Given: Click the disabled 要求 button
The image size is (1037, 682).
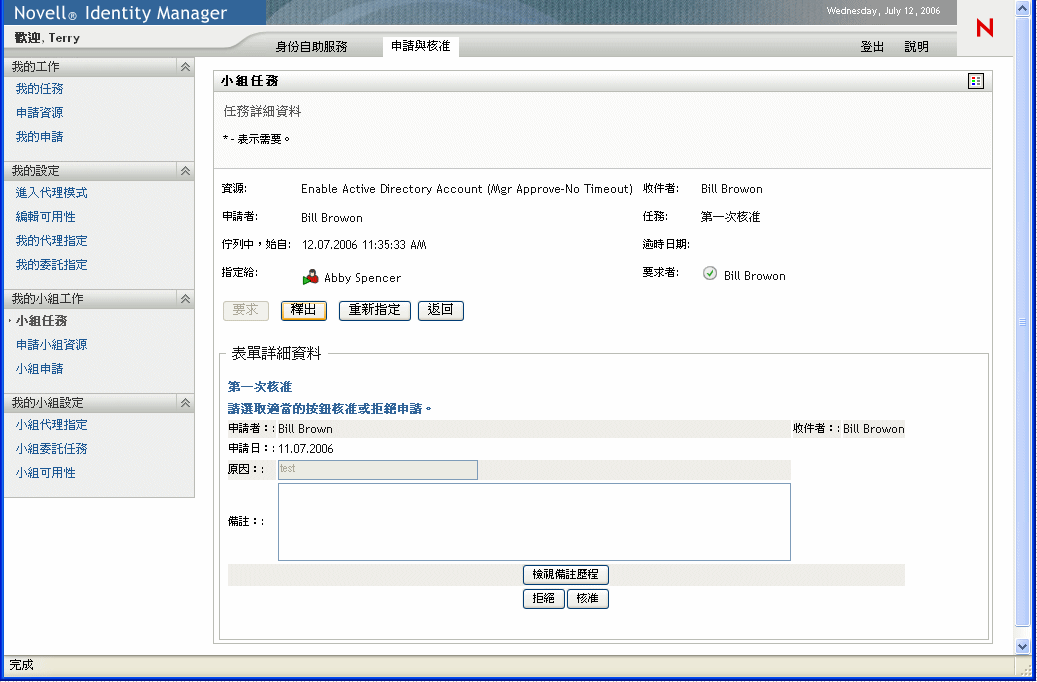Looking at the screenshot, I should point(246,310).
